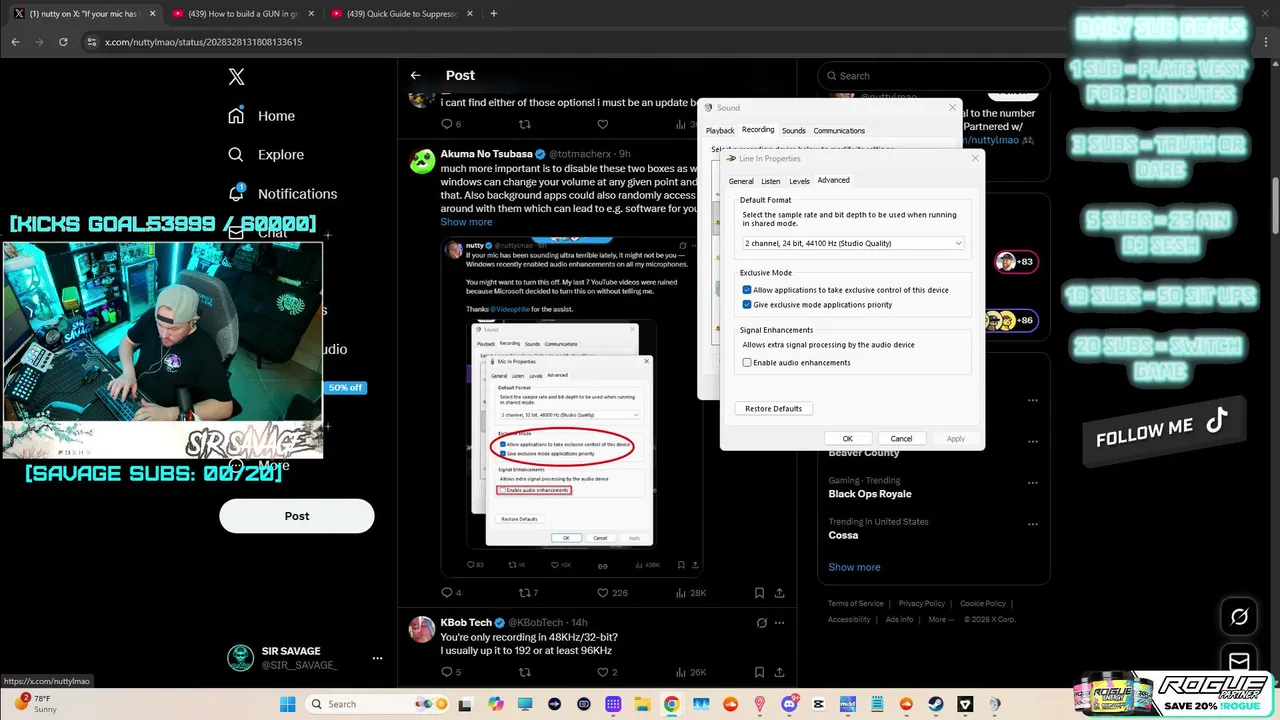Viewport: 1280px width, 720px height.
Task: Open the default format sample rate dropdown
Action: 853,243
